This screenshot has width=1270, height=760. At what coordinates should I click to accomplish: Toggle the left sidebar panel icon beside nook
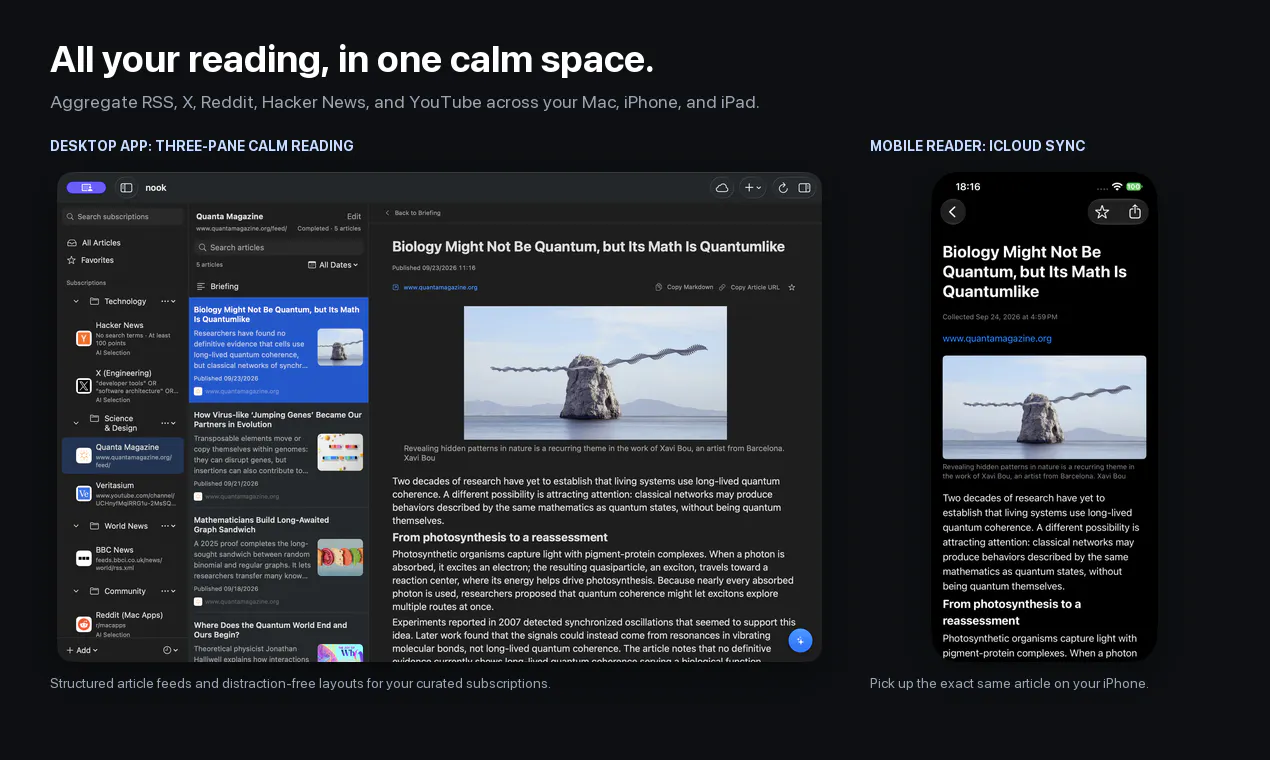point(126,187)
